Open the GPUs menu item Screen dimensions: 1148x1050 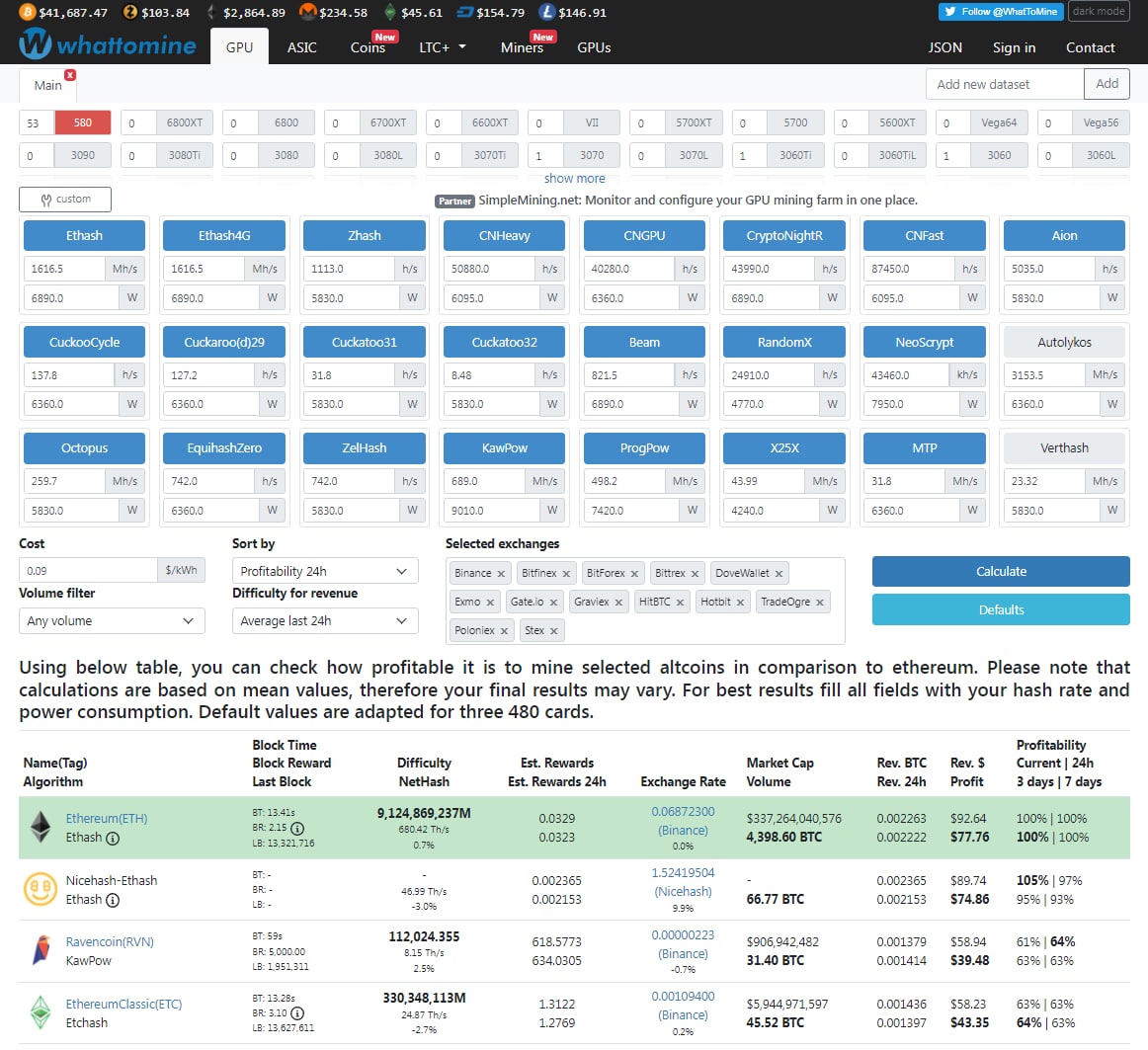click(594, 46)
